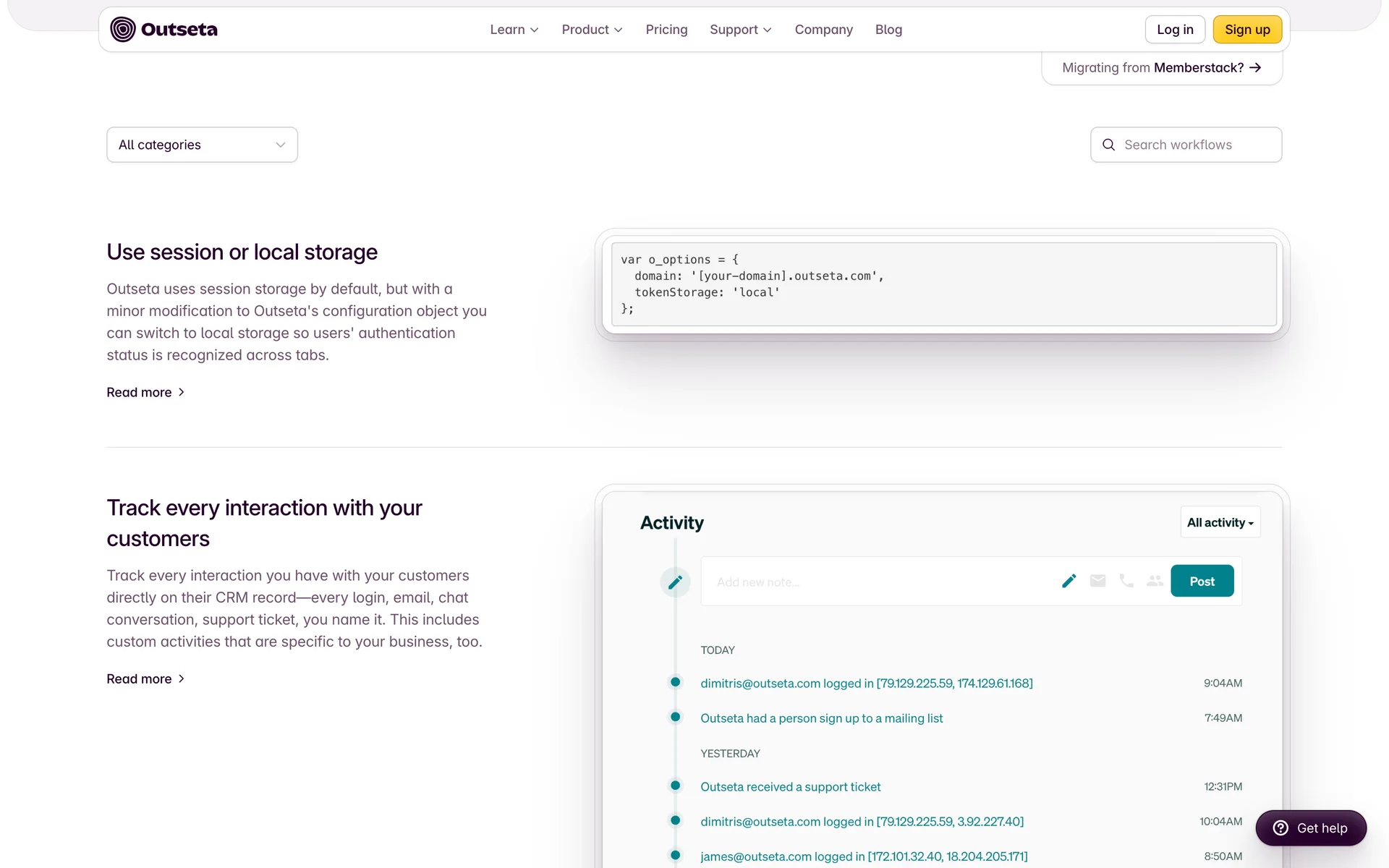Viewport: 1389px width, 868px height.
Task: Click the people meeting icon beside the Post button
Action: 1155,581
